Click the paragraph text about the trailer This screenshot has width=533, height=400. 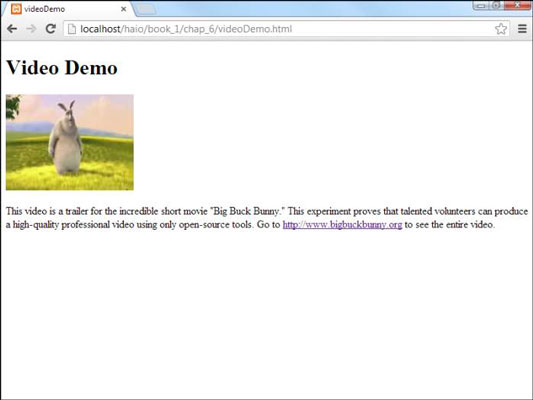[267, 218]
